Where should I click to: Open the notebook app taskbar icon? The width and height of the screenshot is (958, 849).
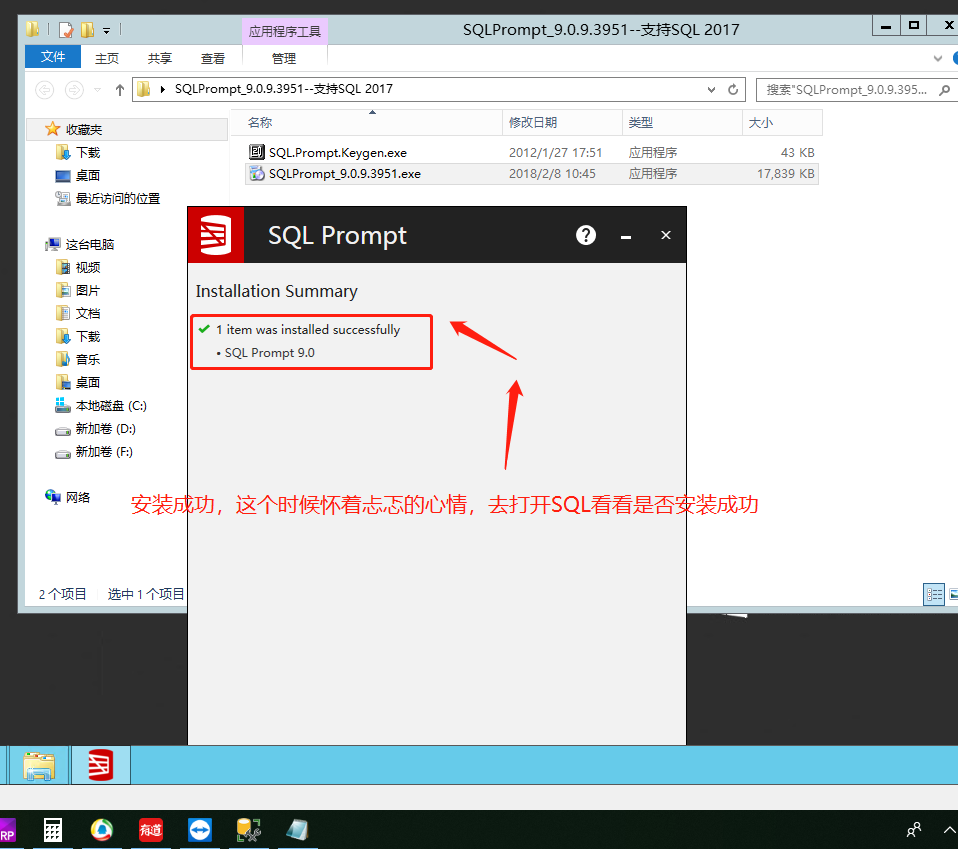[298, 830]
